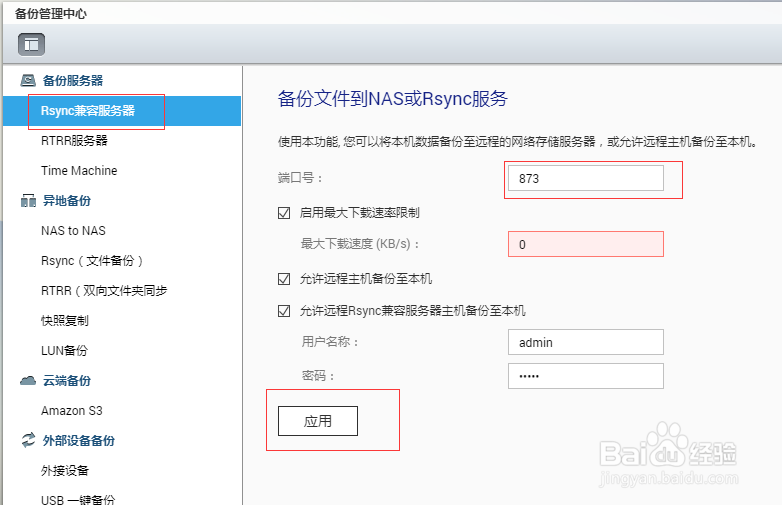Open Amazon S3 cloud backup

pos(72,411)
